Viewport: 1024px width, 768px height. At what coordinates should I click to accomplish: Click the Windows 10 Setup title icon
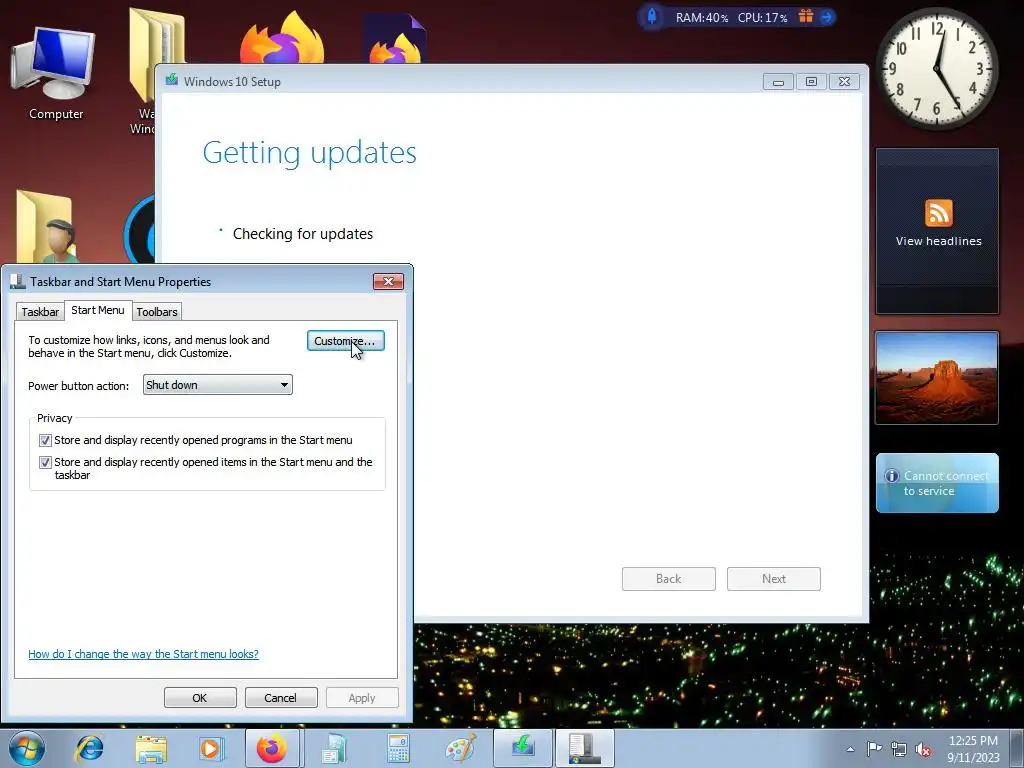(171, 80)
